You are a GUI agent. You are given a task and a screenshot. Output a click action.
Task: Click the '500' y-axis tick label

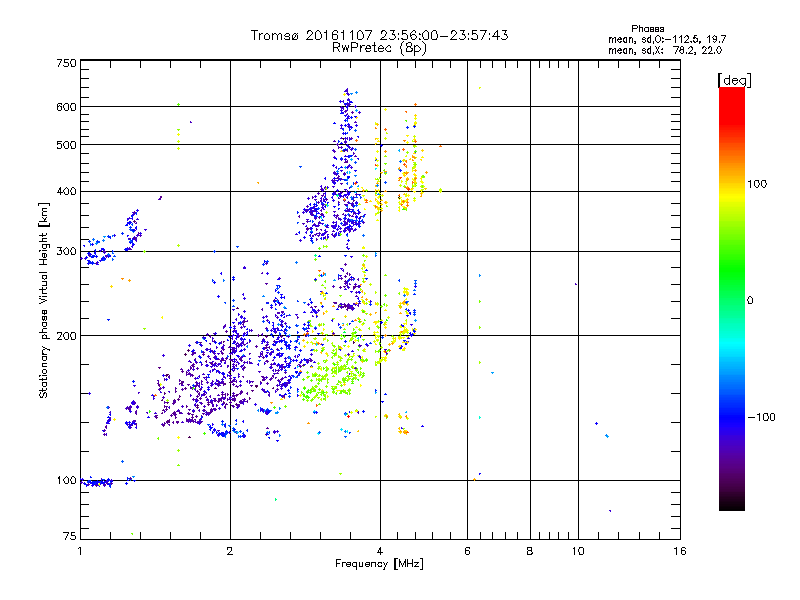coord(66,144)
